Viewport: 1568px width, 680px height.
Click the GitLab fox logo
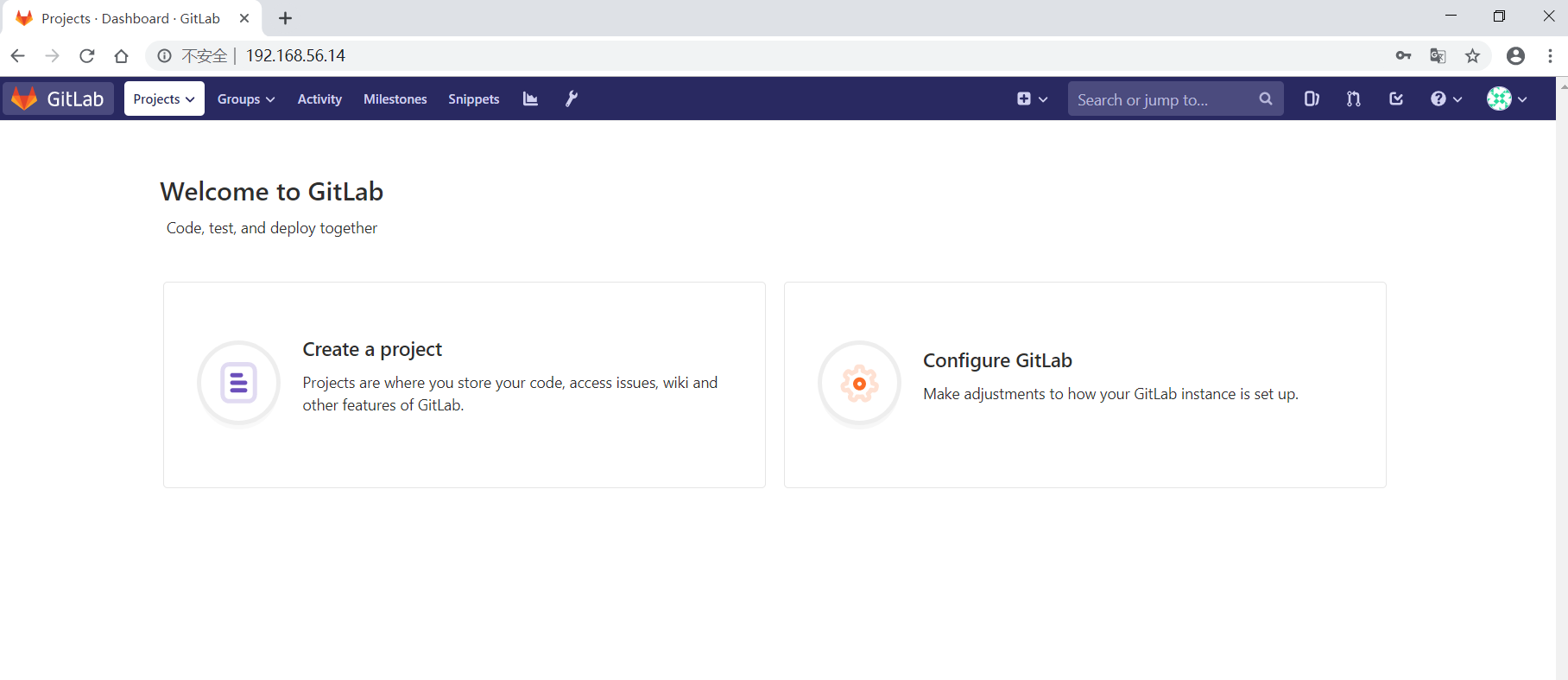(x=24, y=99)
